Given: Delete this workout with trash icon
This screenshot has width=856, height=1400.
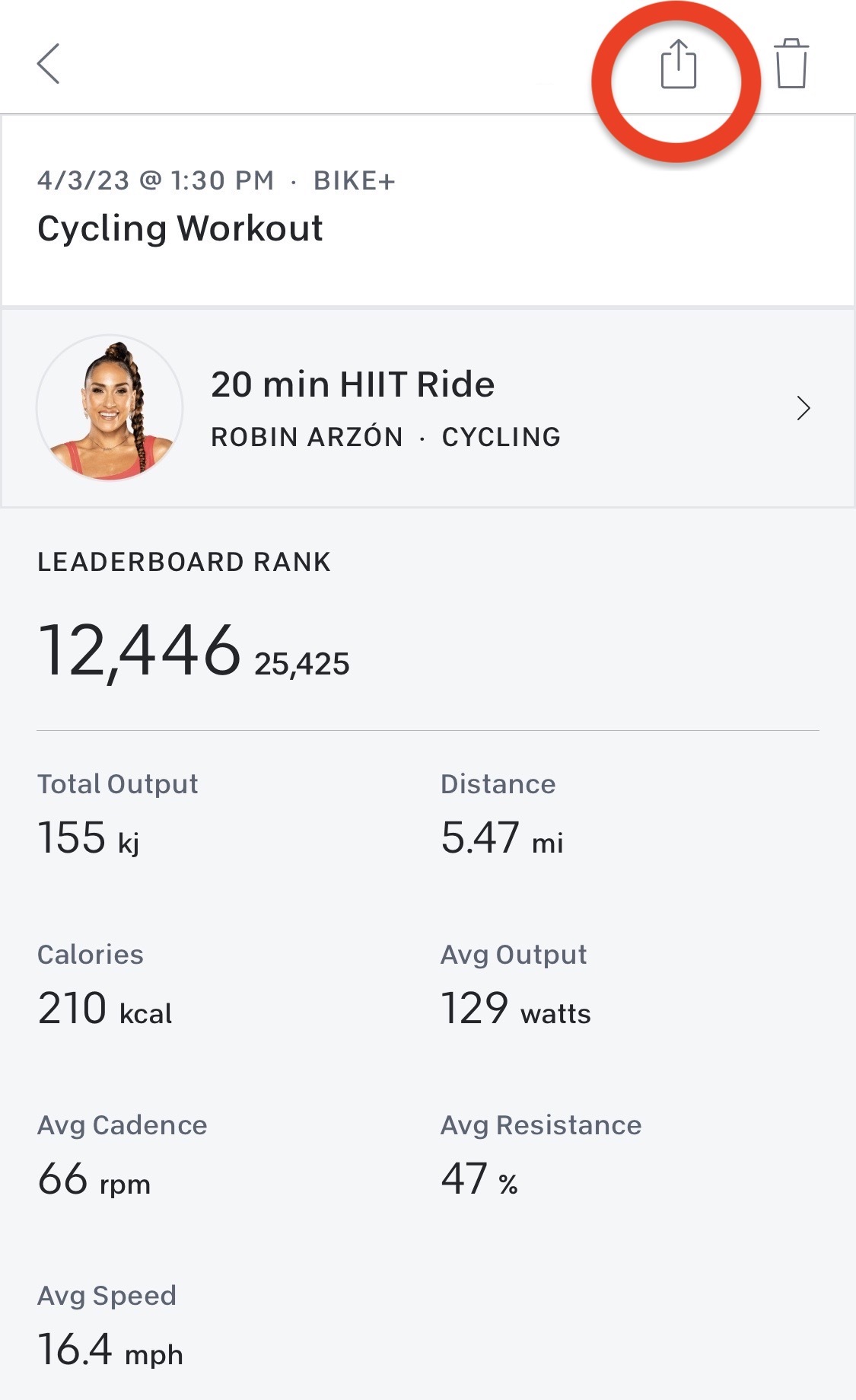Looking at the screenshot, I should (x=791, y=65).
